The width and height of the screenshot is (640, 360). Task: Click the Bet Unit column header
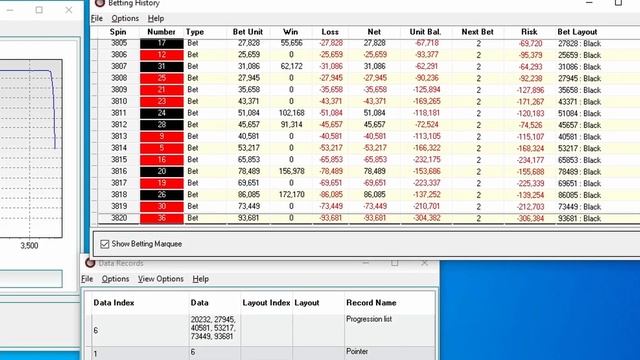pos(248,32)
